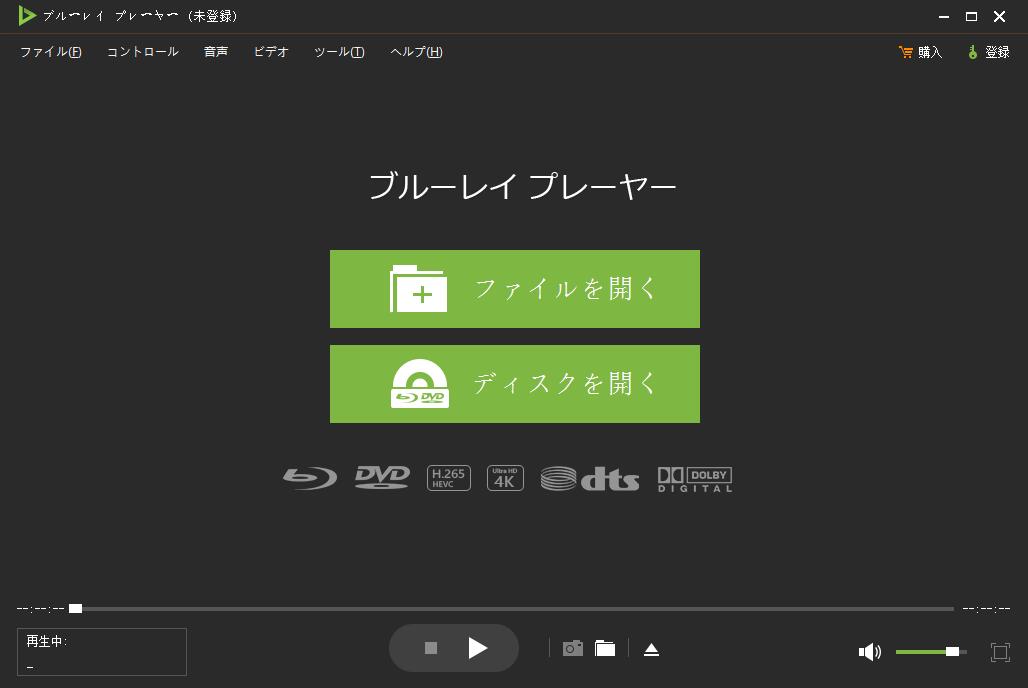Open the ビデオ menu
This screenshot has width=1028, height=688.
pyautogui.click(x=271, y=52)
